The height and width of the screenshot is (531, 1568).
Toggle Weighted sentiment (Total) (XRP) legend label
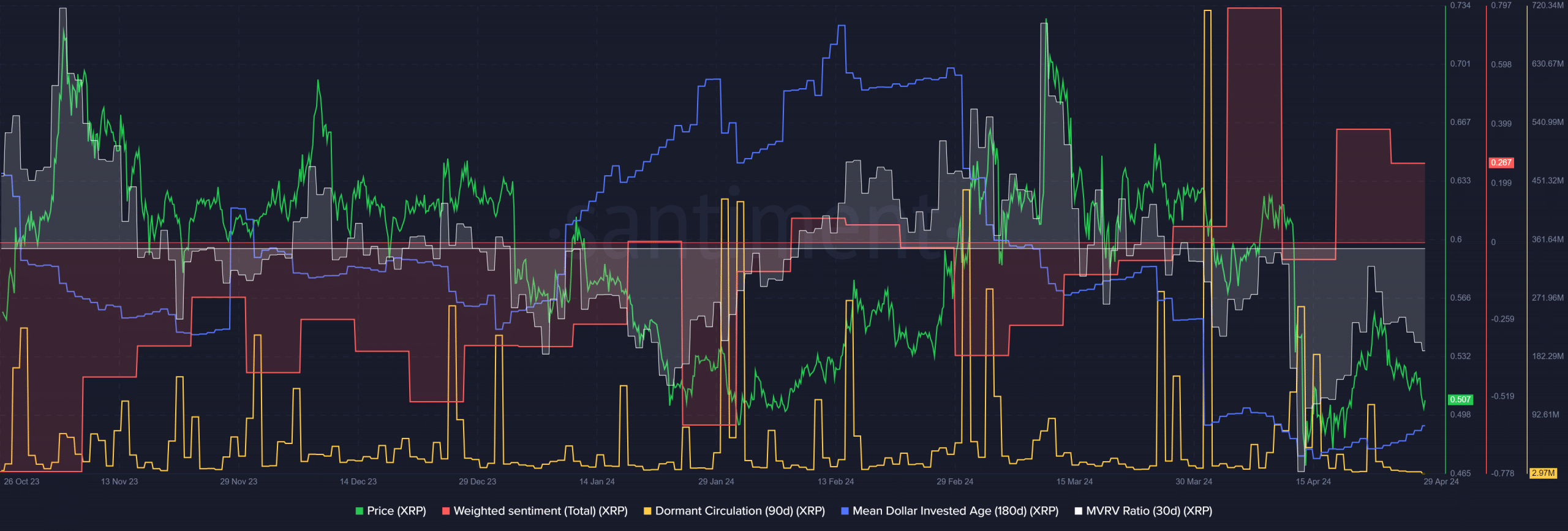coord(540,511)
